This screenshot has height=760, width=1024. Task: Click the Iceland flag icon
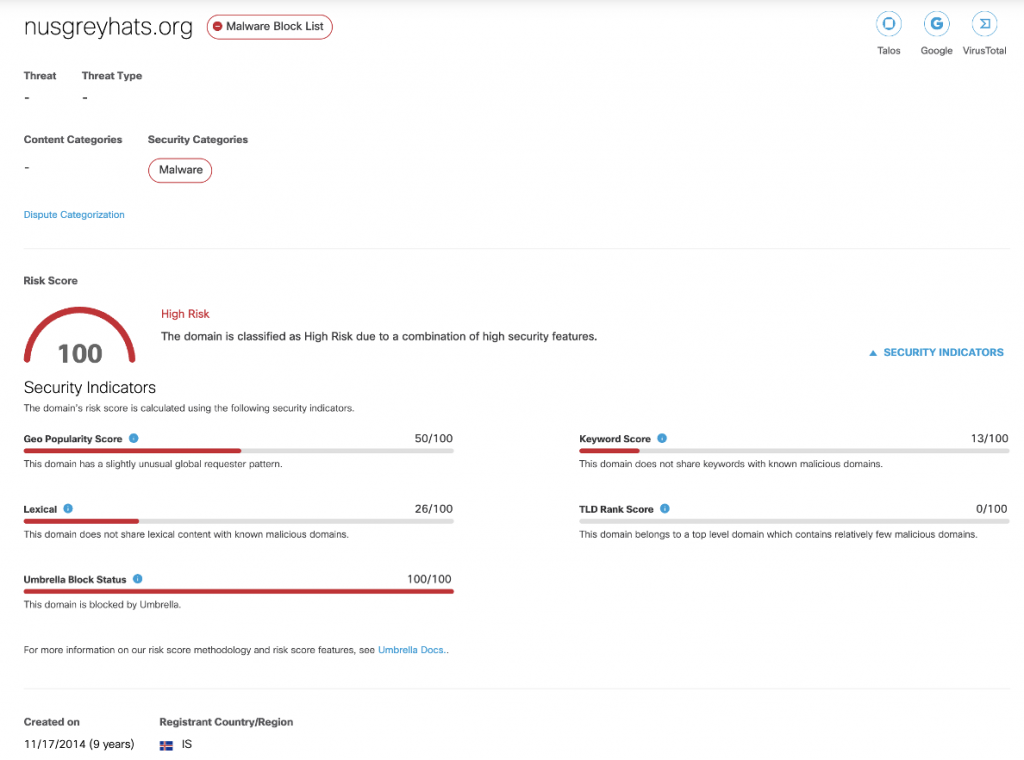tap(166, 745)
